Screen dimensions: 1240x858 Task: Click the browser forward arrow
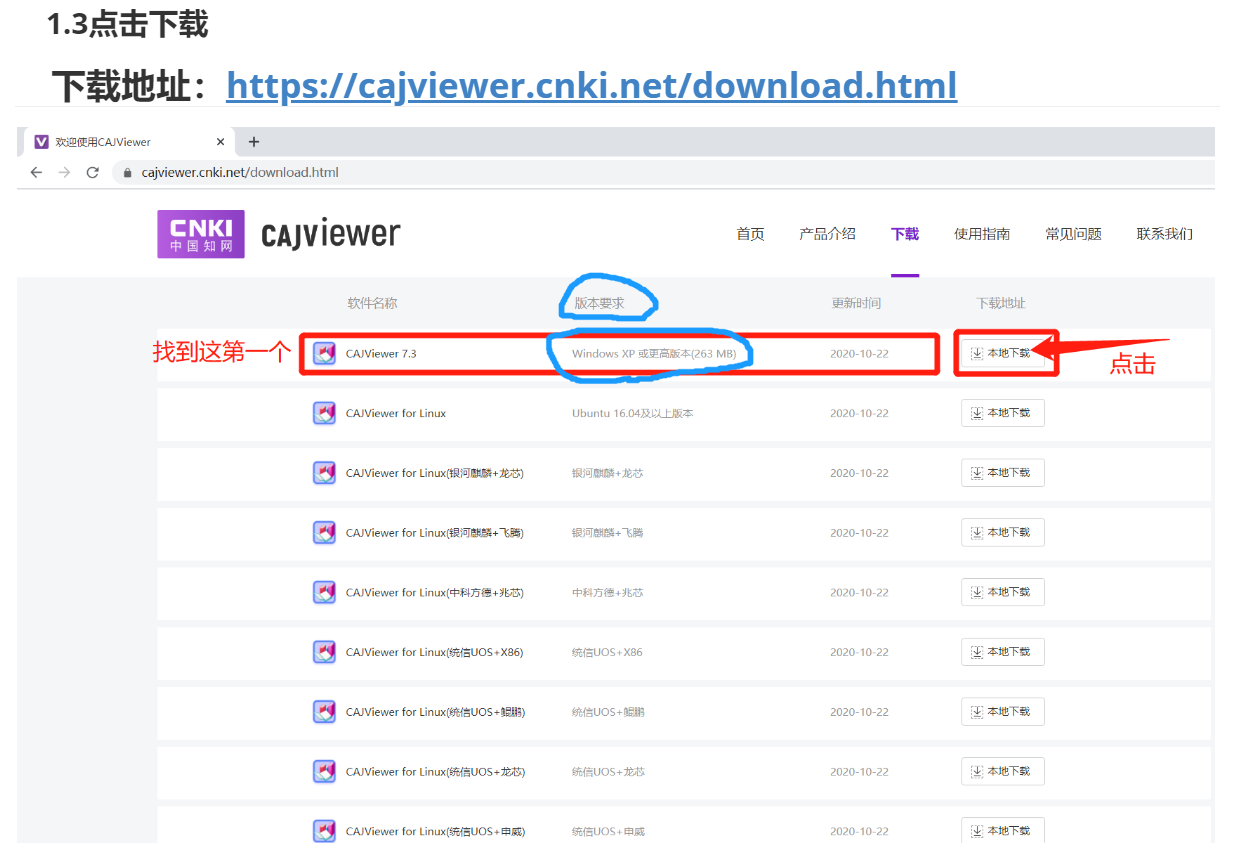coord(64,172)
